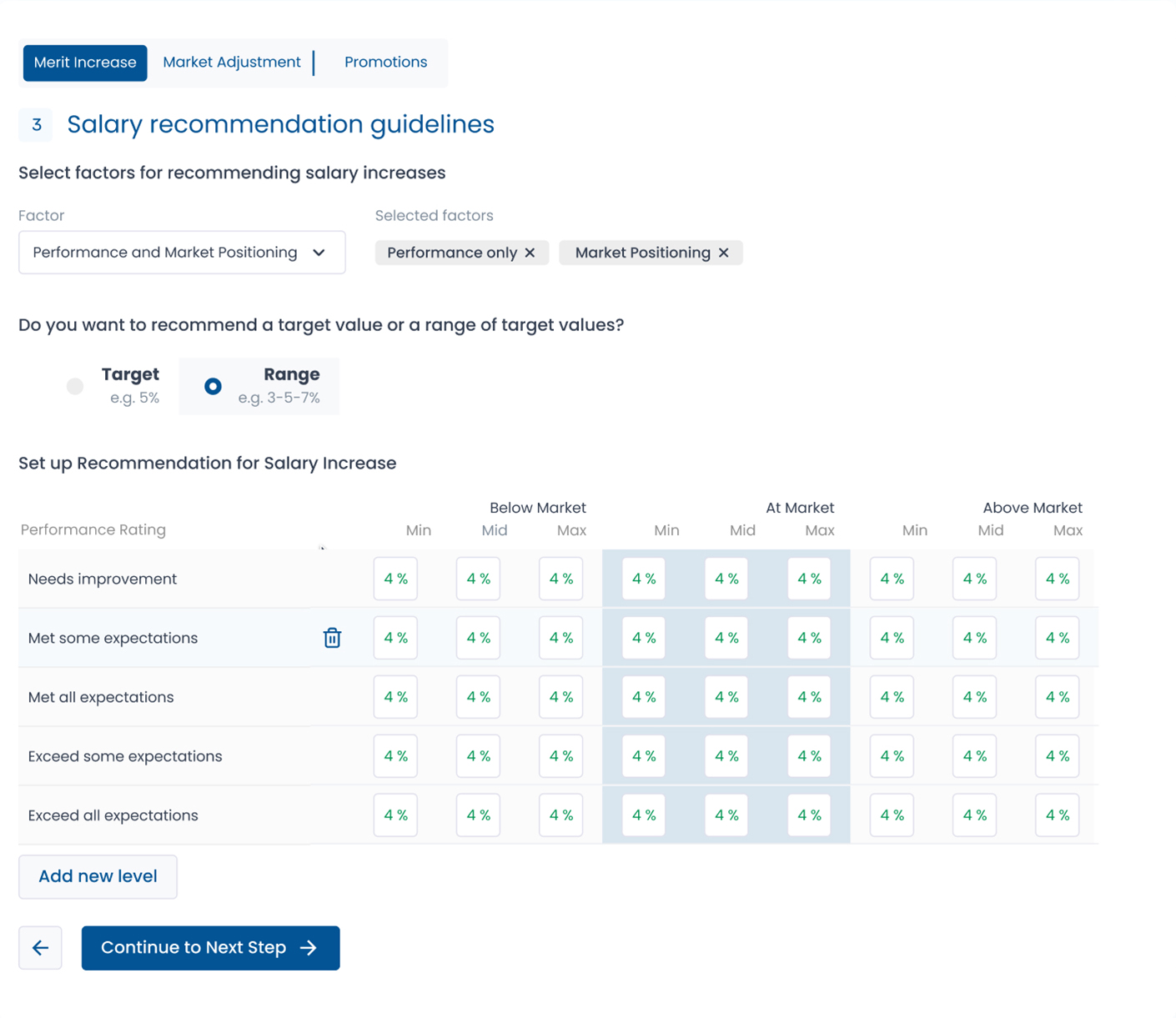Click the arrow inside Continue to Next Step
This screenshot has height=1018, width=1176.
coord(309,948)
